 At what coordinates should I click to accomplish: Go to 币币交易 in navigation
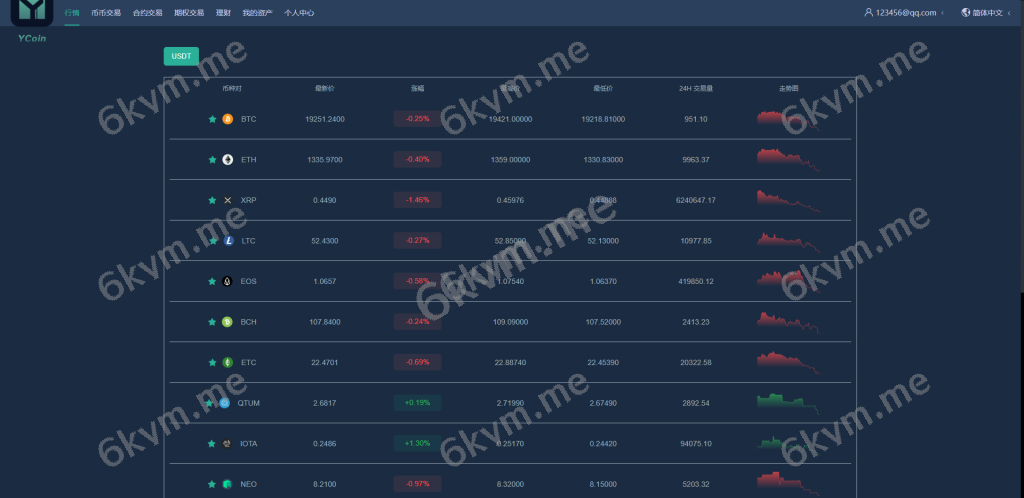(x=106, y=13)
